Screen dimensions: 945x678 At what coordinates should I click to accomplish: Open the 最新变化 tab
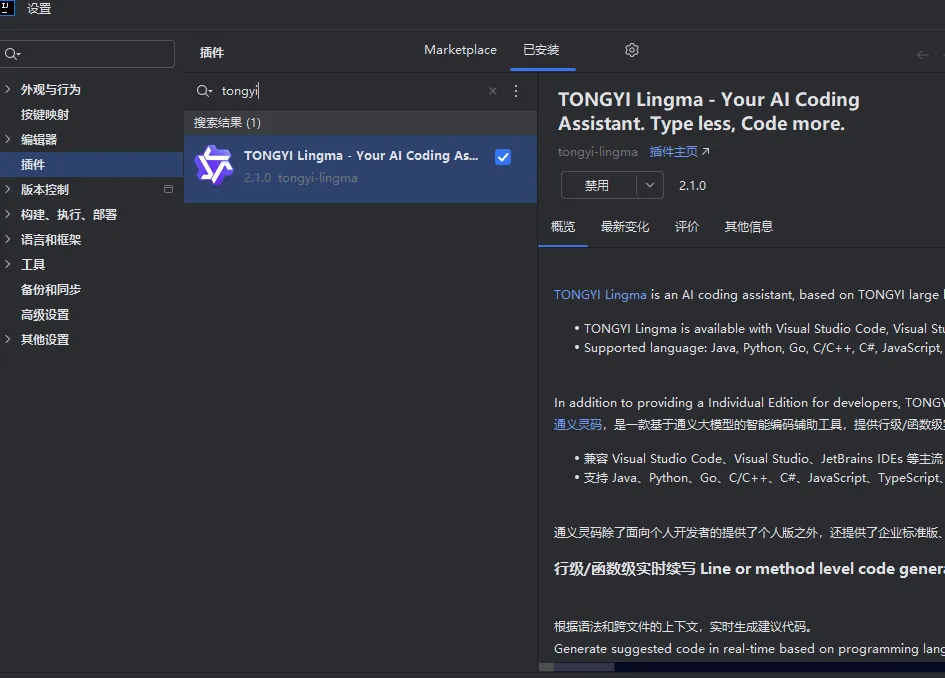(x=625, y=227)
